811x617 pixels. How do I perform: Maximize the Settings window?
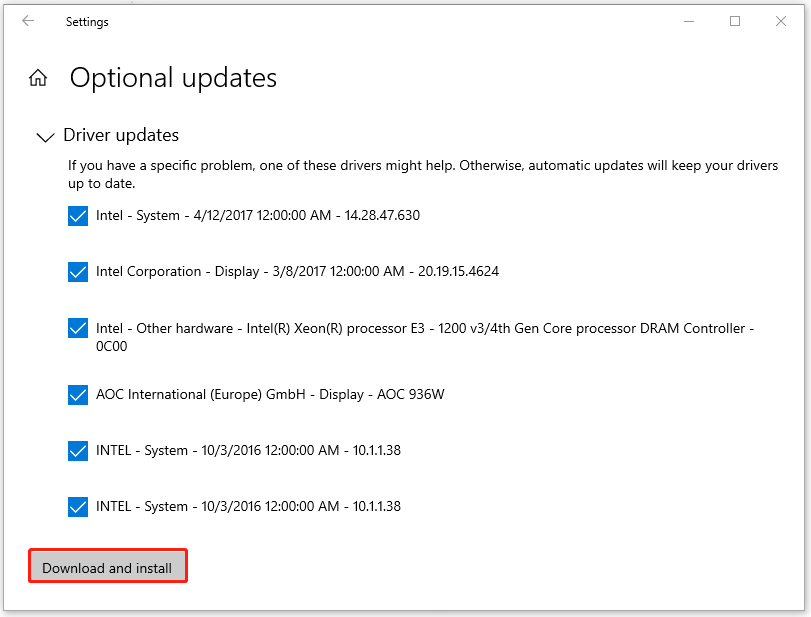click(x=735, y=21)
